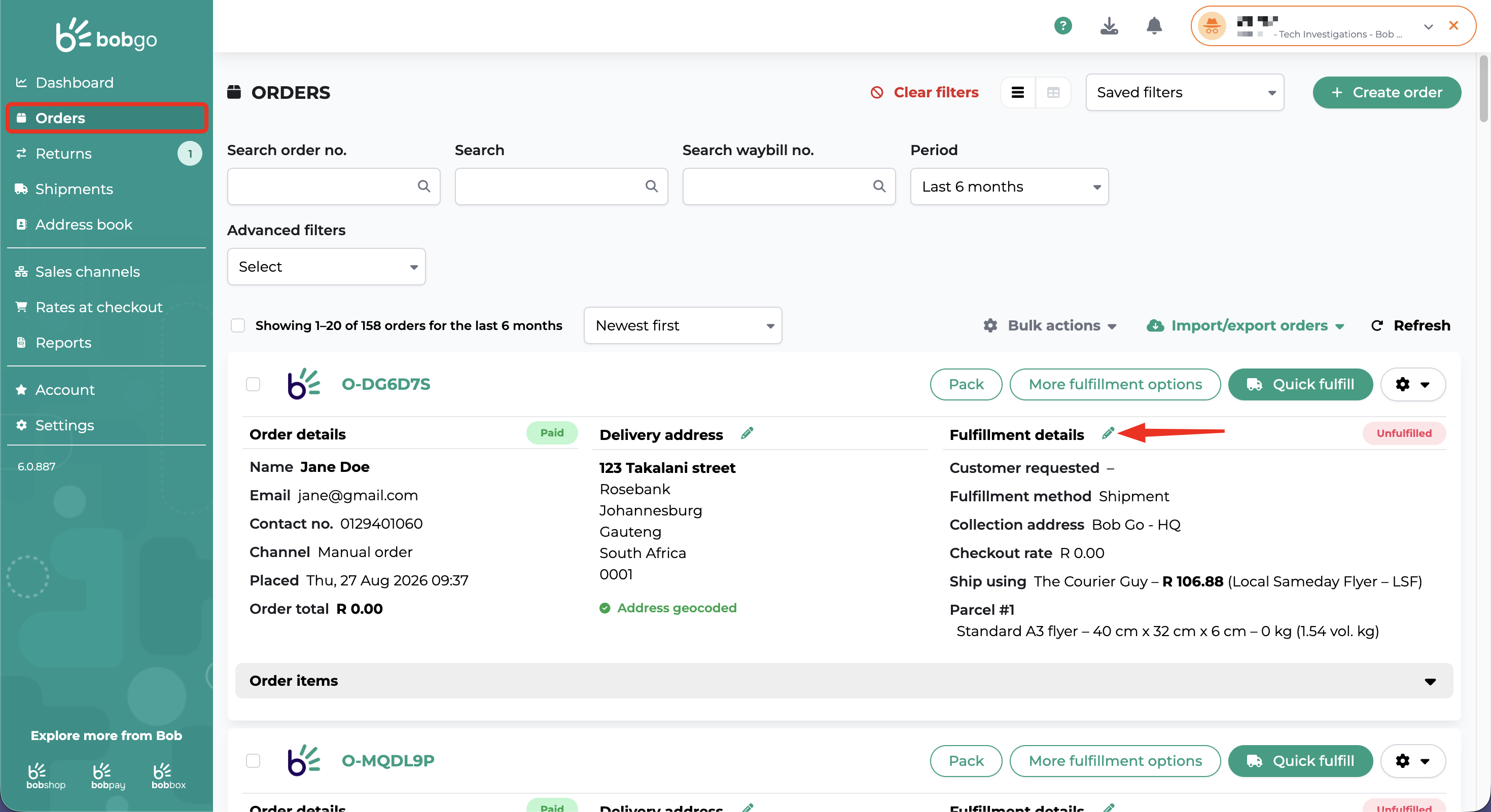Click Create order button
1491x812 pixels.
(1386, 93)
